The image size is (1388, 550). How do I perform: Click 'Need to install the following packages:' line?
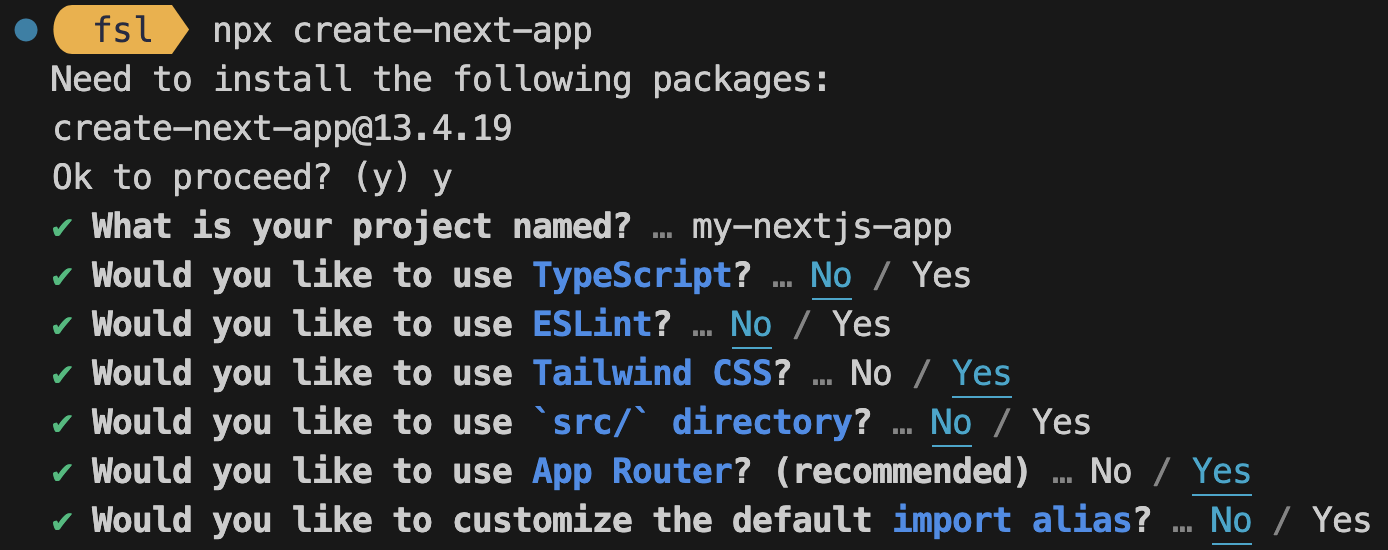(x=441, y=80)
